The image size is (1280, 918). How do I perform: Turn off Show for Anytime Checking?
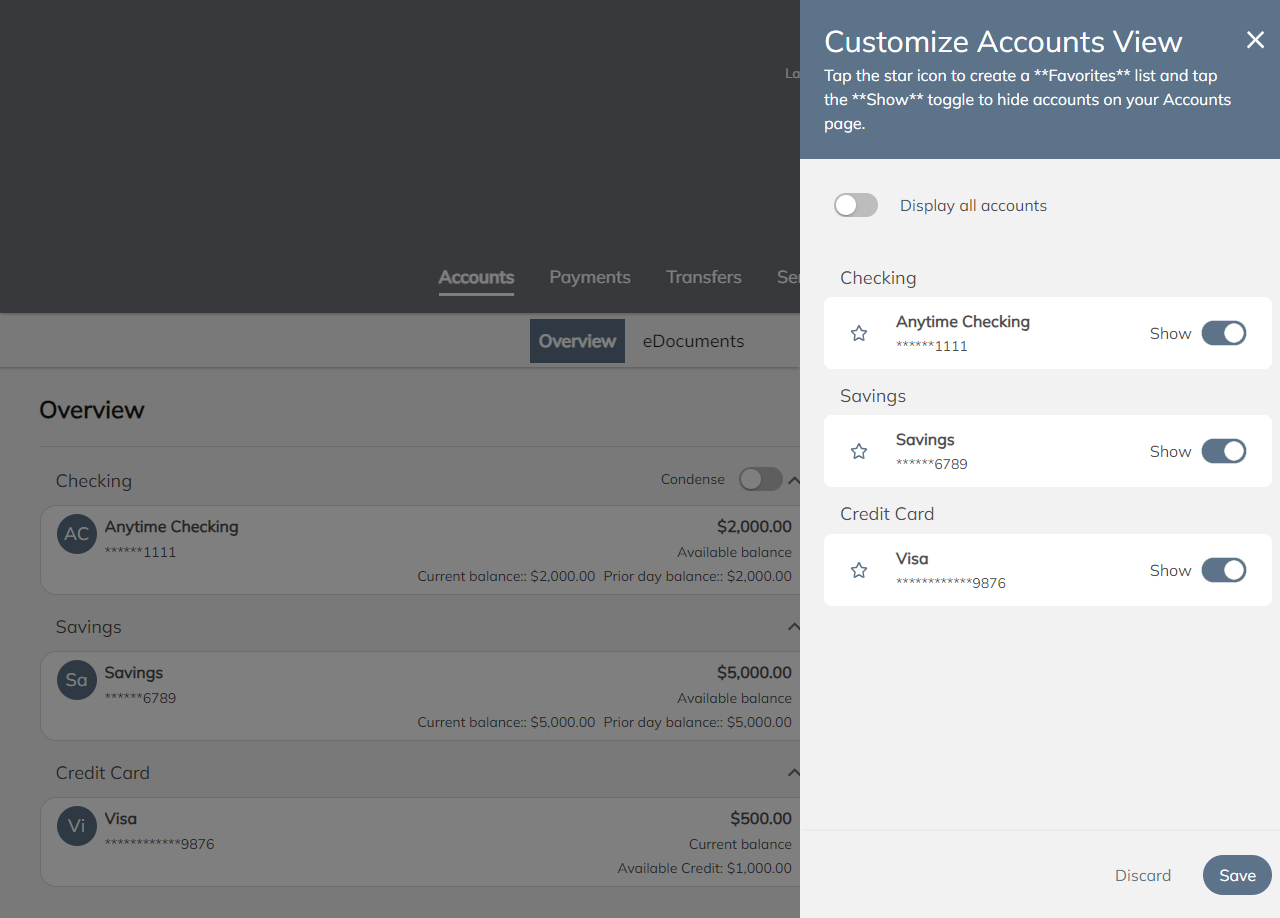point(1223,333)
